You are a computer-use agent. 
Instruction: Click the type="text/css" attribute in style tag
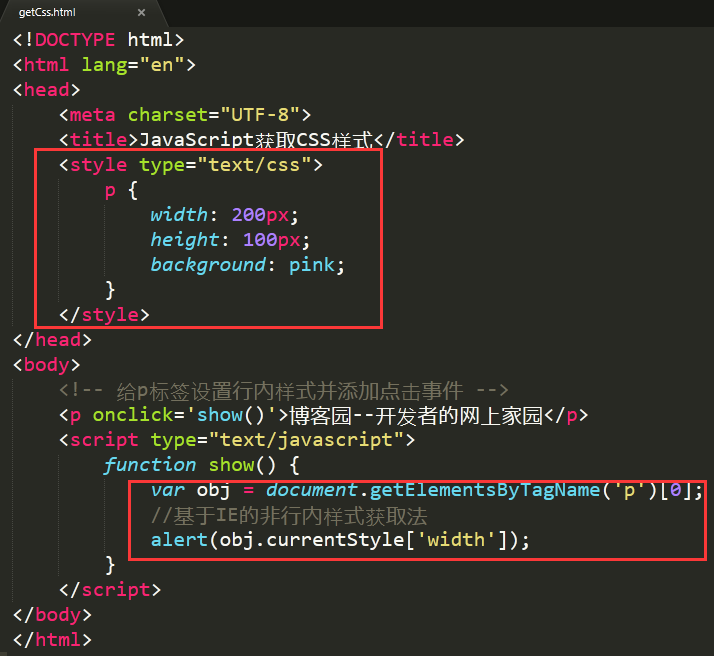coord(225,165)
